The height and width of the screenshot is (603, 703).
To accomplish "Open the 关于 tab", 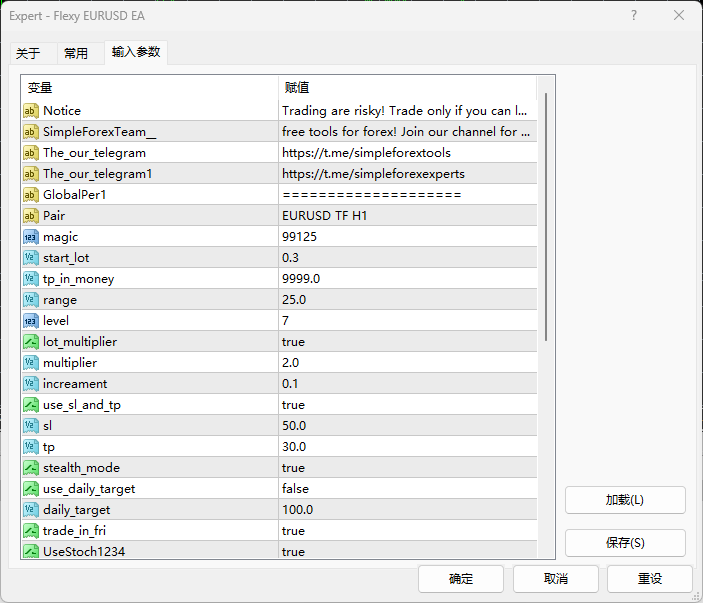I will click(28, 54).
